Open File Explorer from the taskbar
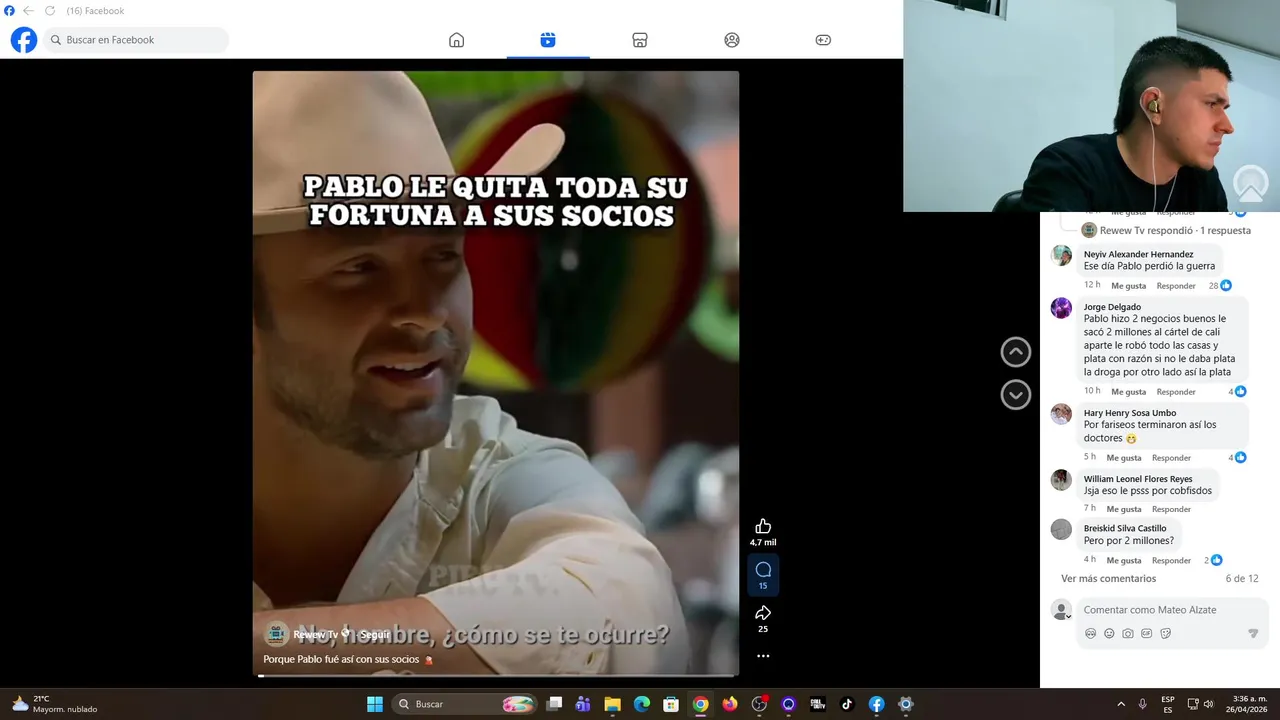The width and height of the screenshot is (1280, 720). tap(612, 704)
